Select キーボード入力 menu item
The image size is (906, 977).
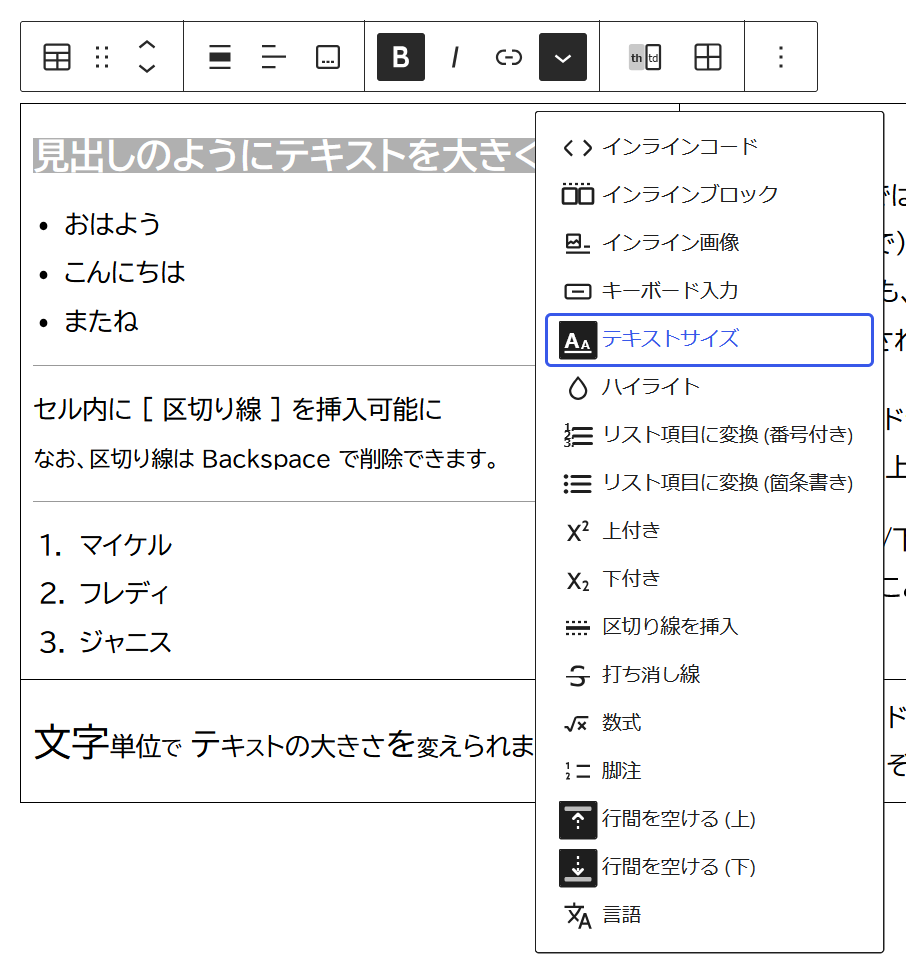pos(709,291)
